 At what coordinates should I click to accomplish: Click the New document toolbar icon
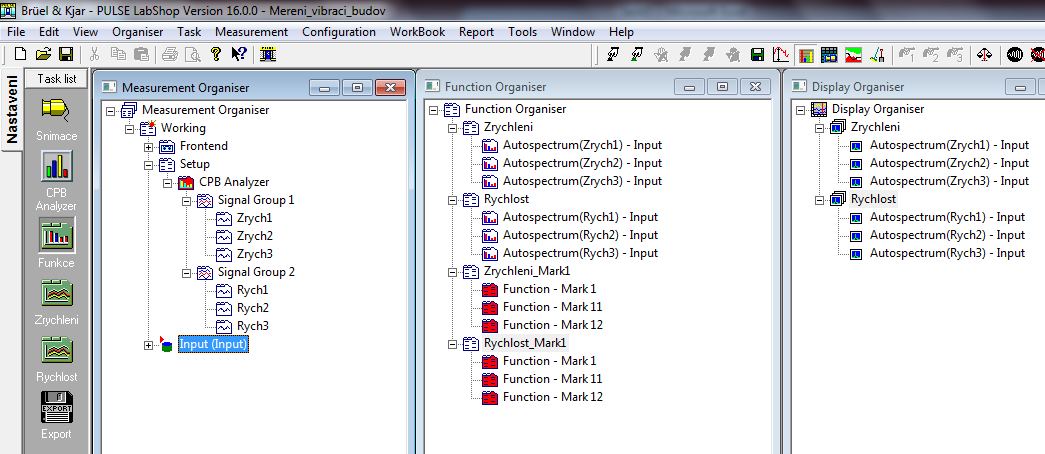coord(21,55)
